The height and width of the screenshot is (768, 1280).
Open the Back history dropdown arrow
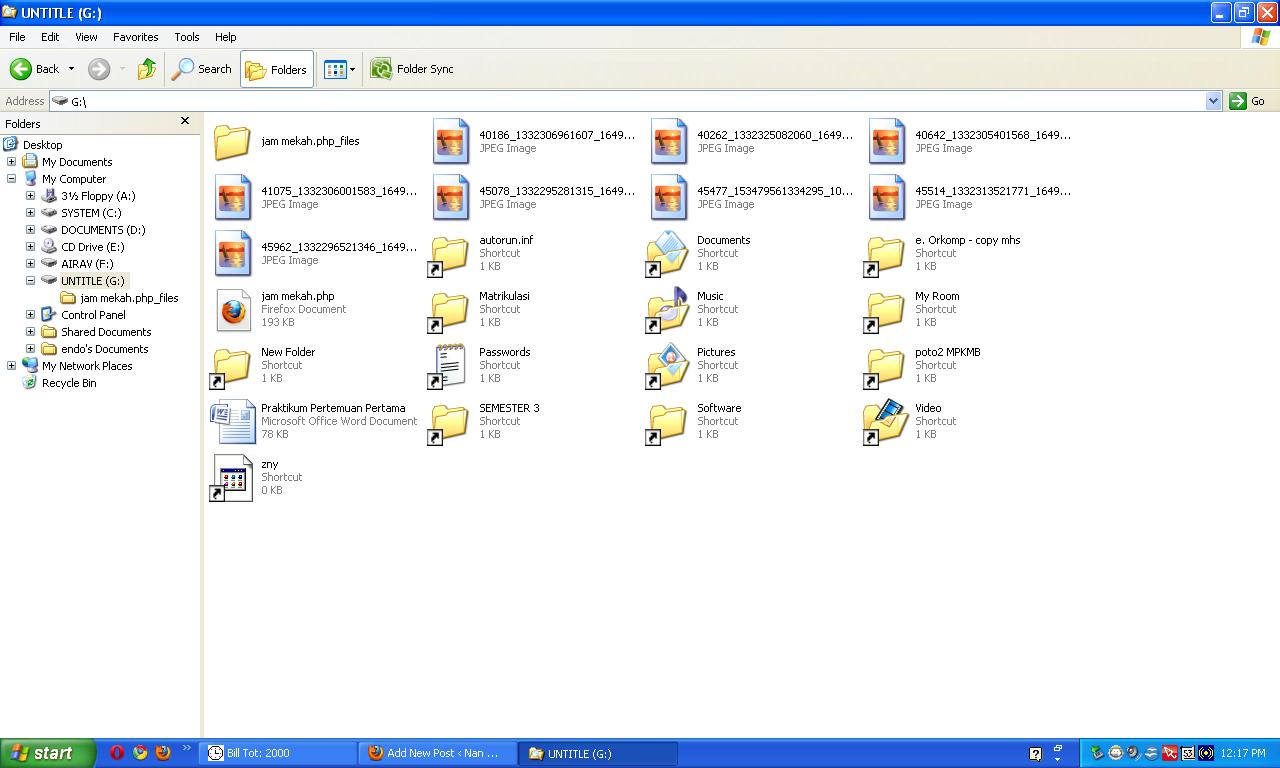pyautogui.click(x=71, y=69)
